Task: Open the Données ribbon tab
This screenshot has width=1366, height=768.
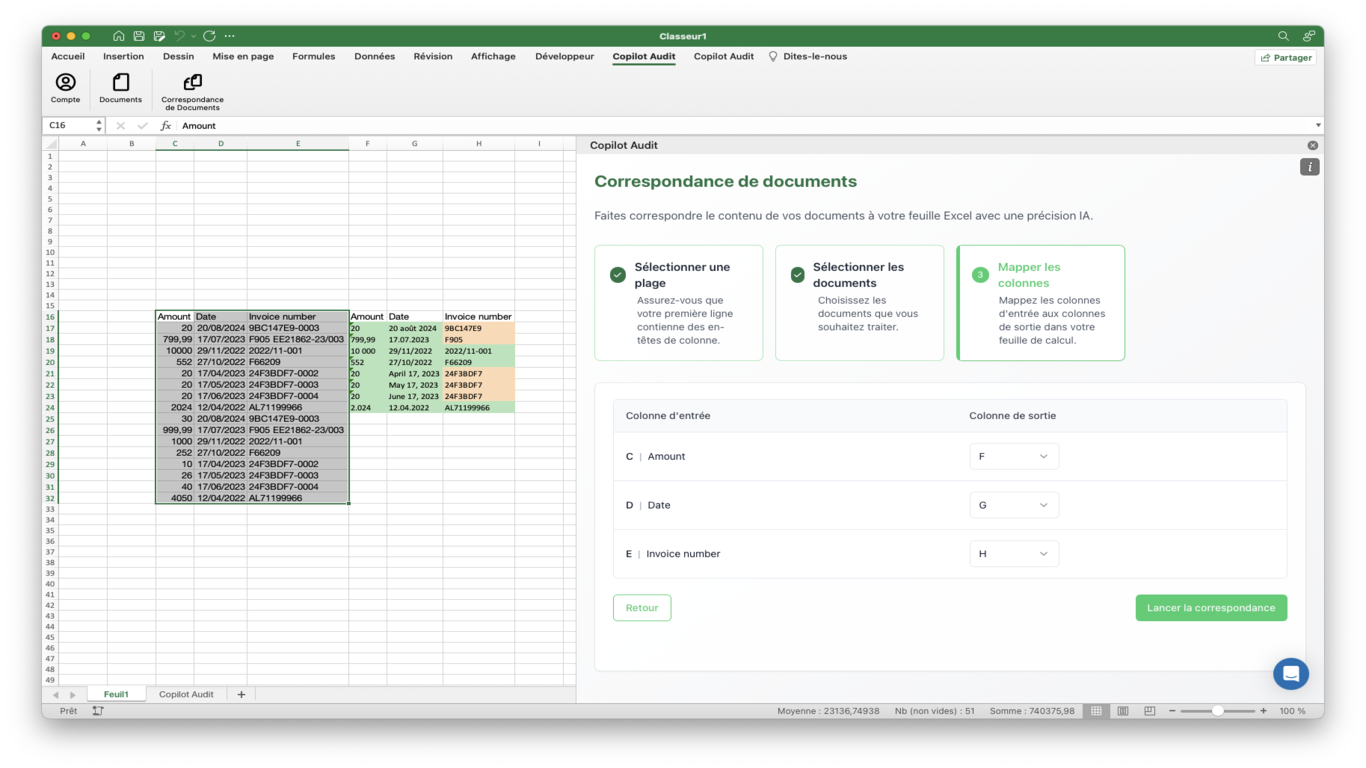Action: pyautogui.click(x=374, y=57)
